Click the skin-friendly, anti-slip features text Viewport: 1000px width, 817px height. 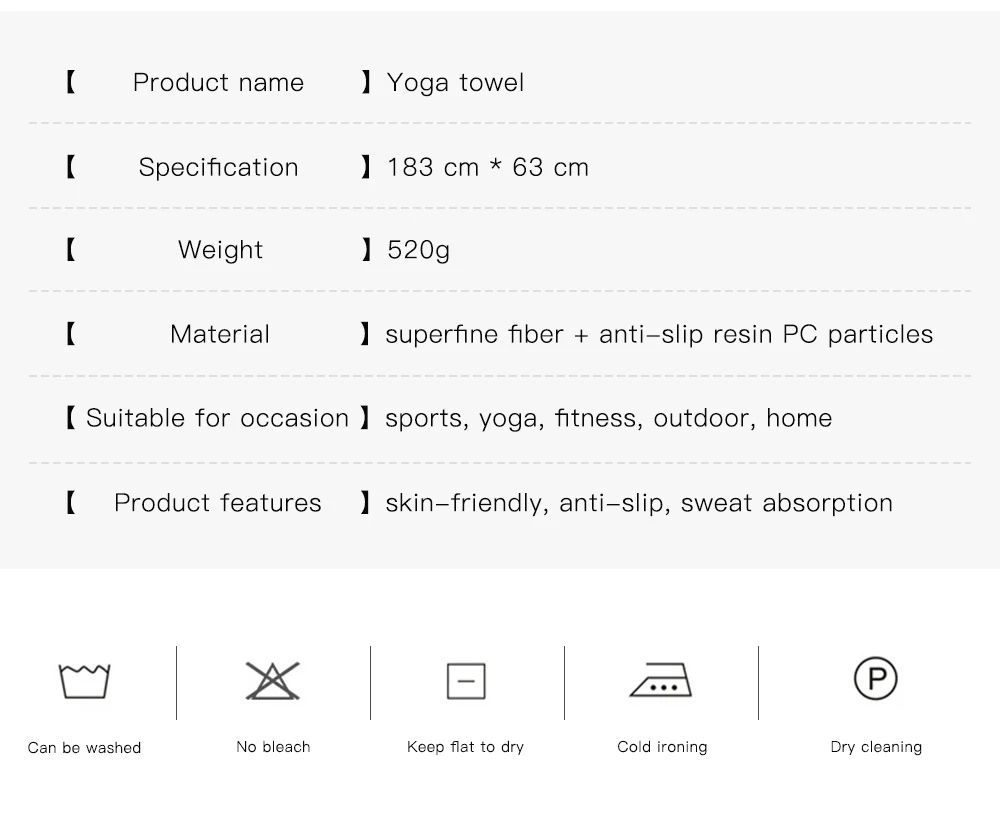tap(639, 503)
